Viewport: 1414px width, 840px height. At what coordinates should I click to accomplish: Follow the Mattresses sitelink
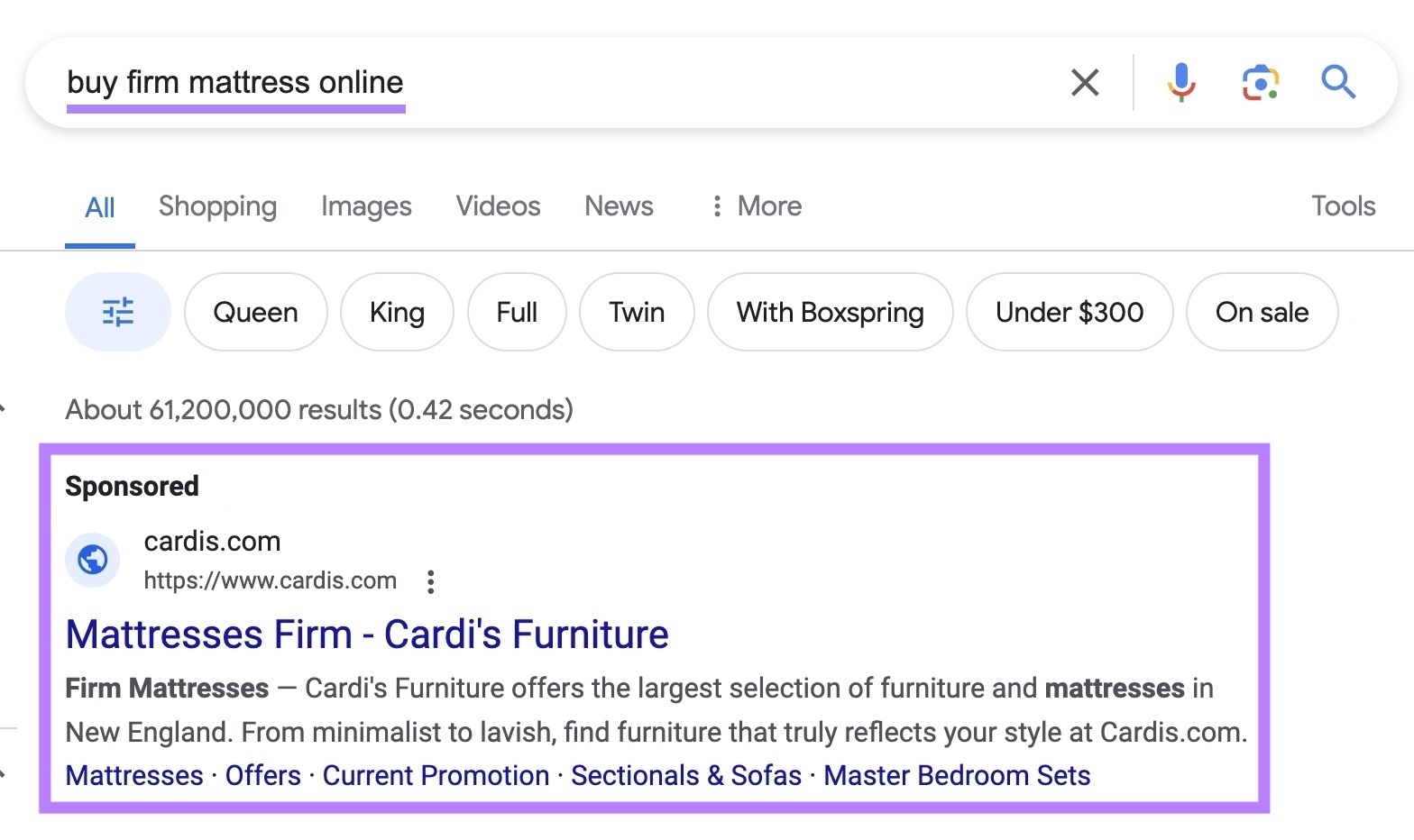pos(134,775)
